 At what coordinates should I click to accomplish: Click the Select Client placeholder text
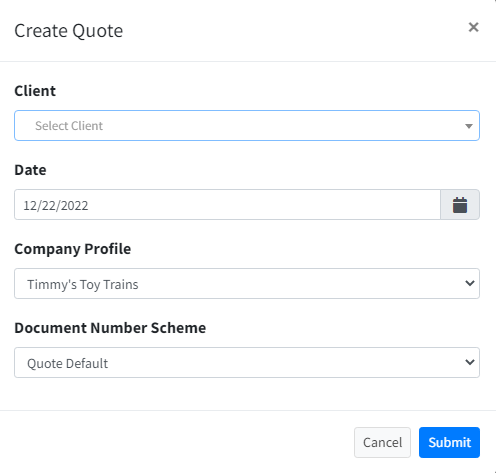coord(69,126)
